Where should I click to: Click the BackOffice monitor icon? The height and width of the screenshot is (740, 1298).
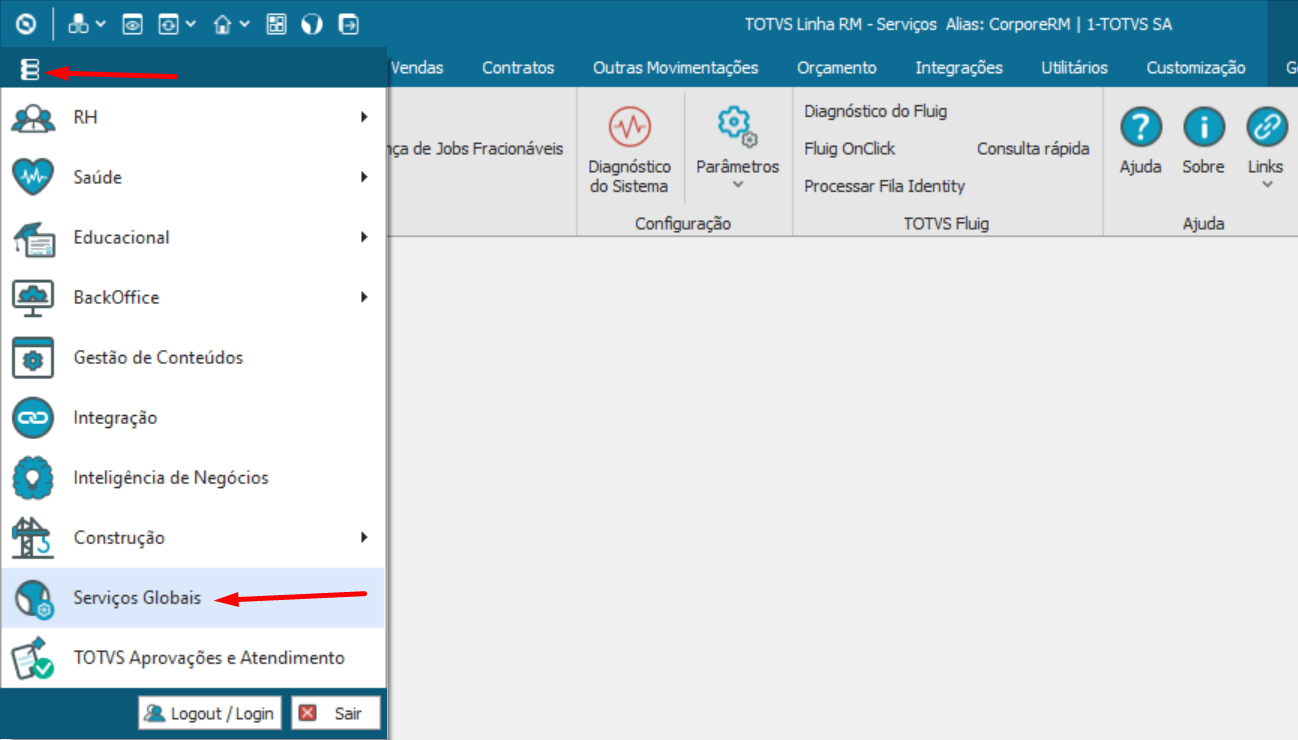(33, 298)
